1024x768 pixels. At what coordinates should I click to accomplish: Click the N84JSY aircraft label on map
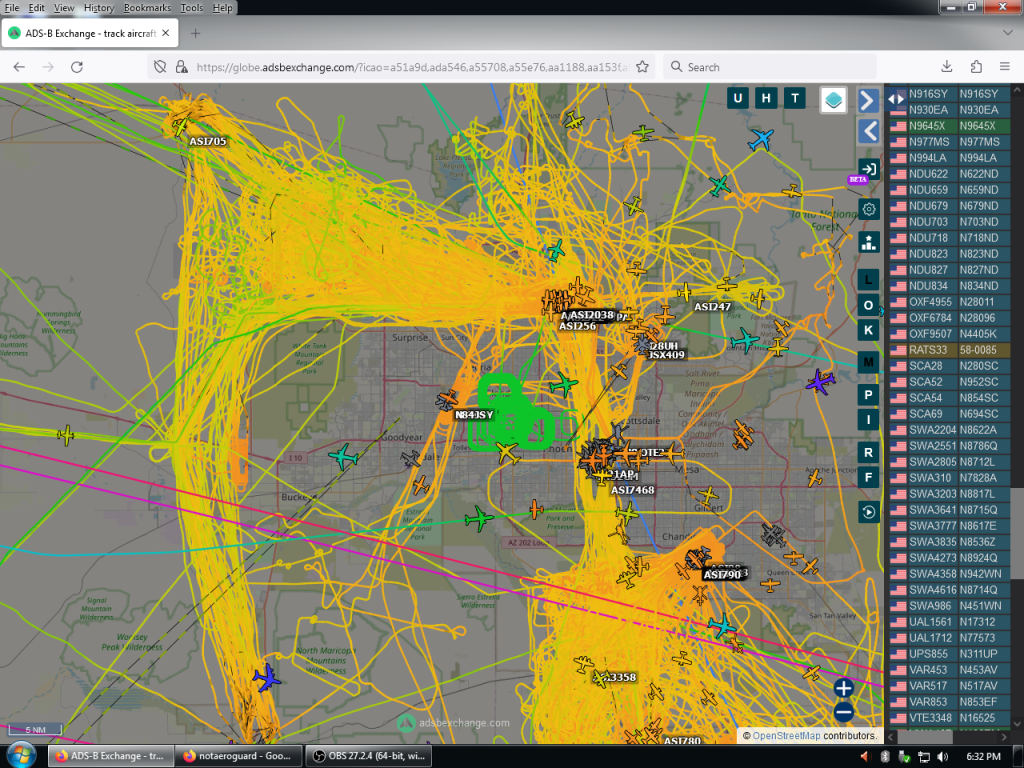(x=474, y=415)
